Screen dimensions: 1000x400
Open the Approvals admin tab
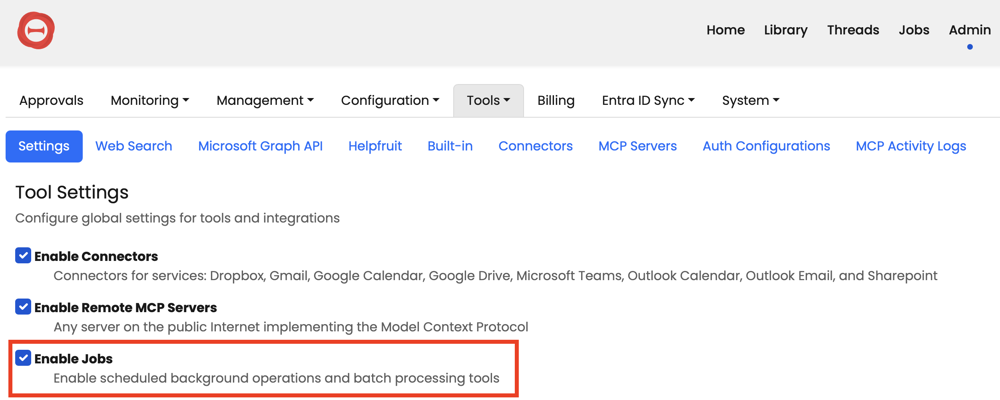[x=51, y=100]
